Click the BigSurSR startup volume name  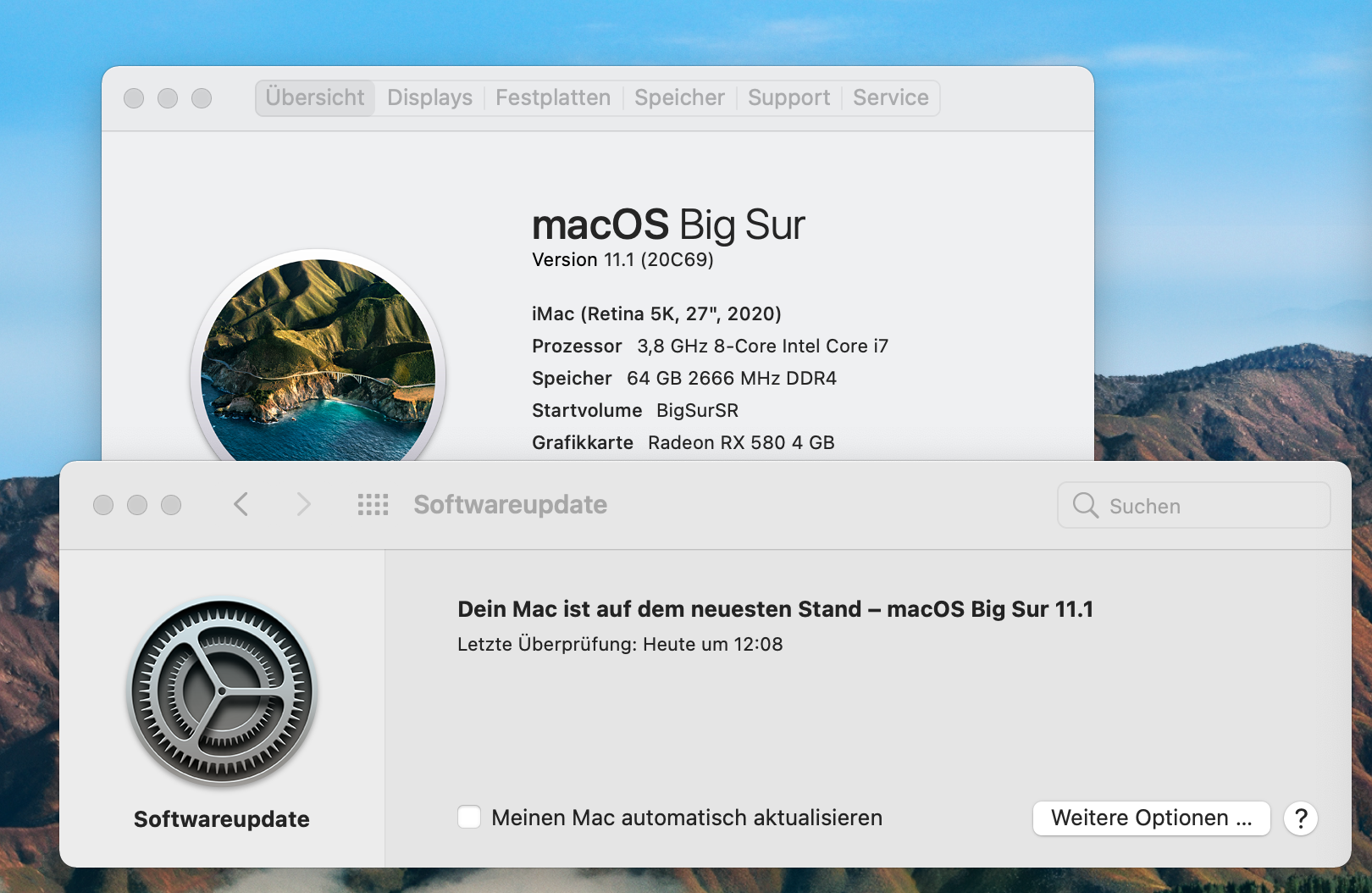[x=698, y=411]
